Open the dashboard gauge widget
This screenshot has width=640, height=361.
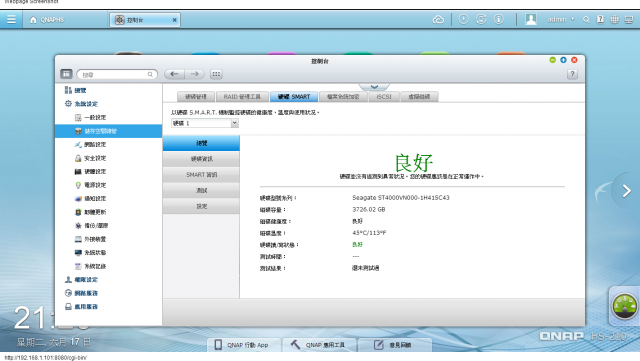[624, 306]
